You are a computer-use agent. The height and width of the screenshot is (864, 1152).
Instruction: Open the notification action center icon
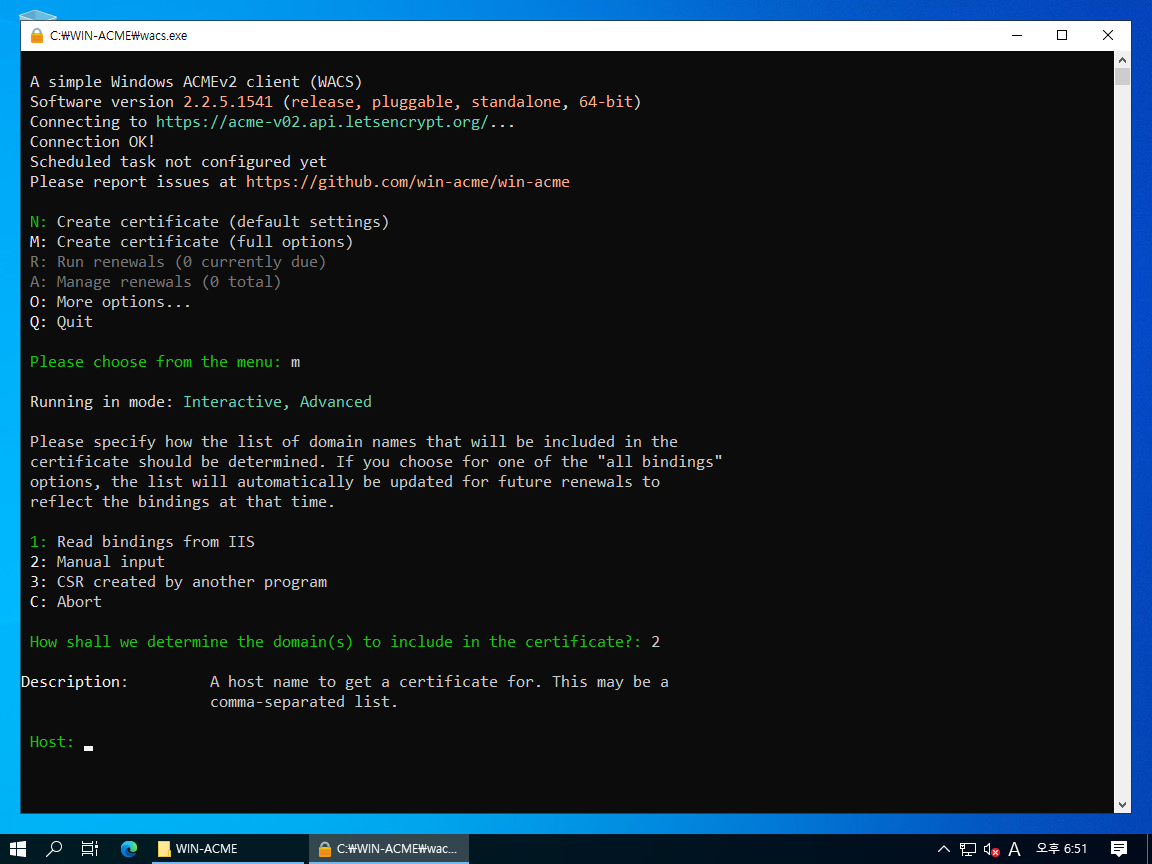[x=1119, y=849]
